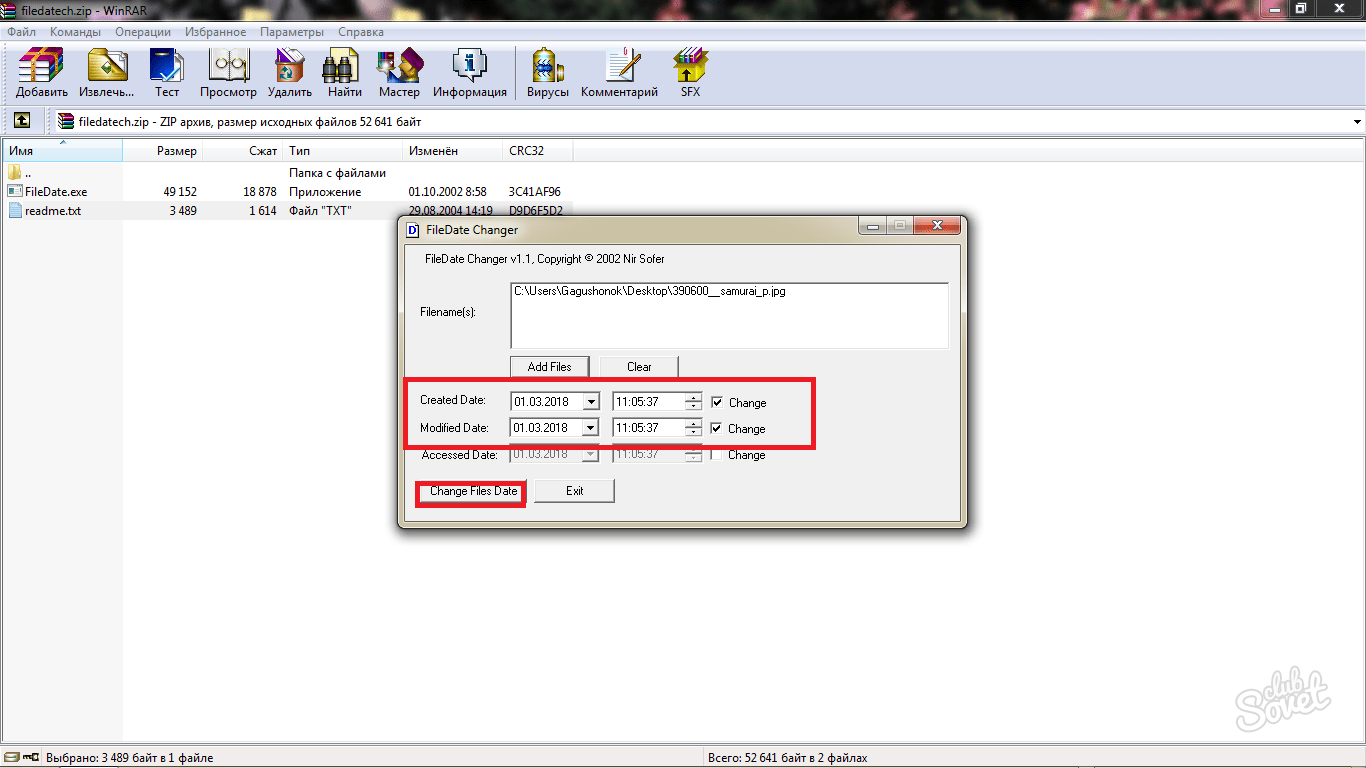The width and height of the screenshot is (1366, 768).
Task: Open the Modified Date calendar dropdown
Action: tap(590, 428)
